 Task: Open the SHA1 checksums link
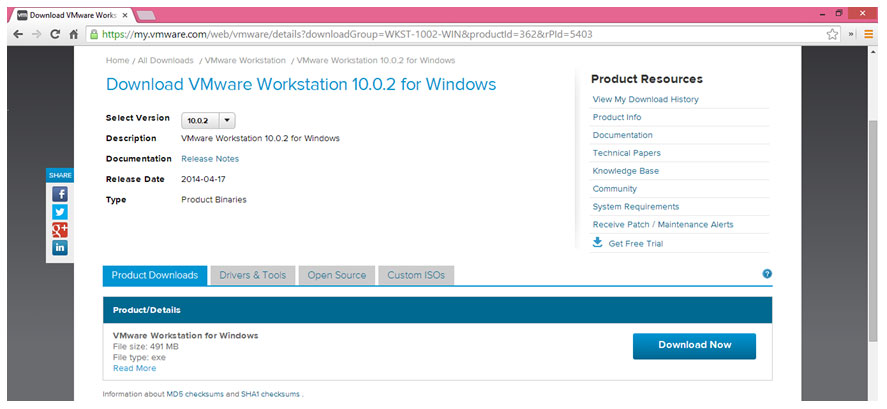[270, 394]
